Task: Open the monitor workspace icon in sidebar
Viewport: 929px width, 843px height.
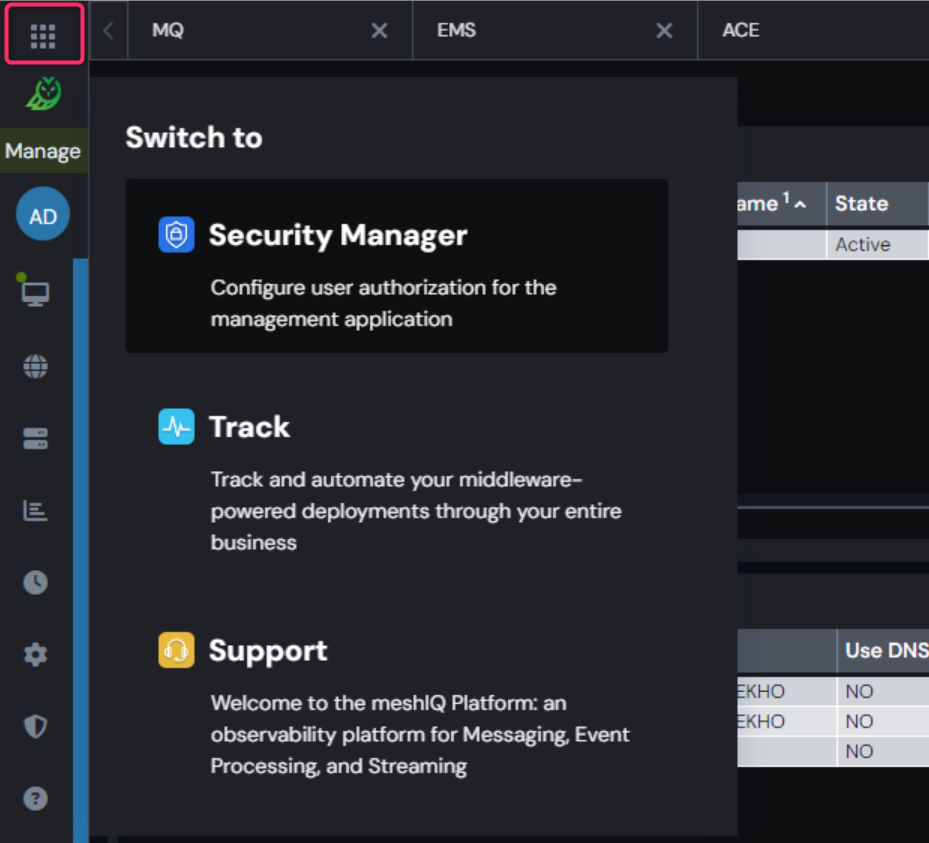Action: 35,293
